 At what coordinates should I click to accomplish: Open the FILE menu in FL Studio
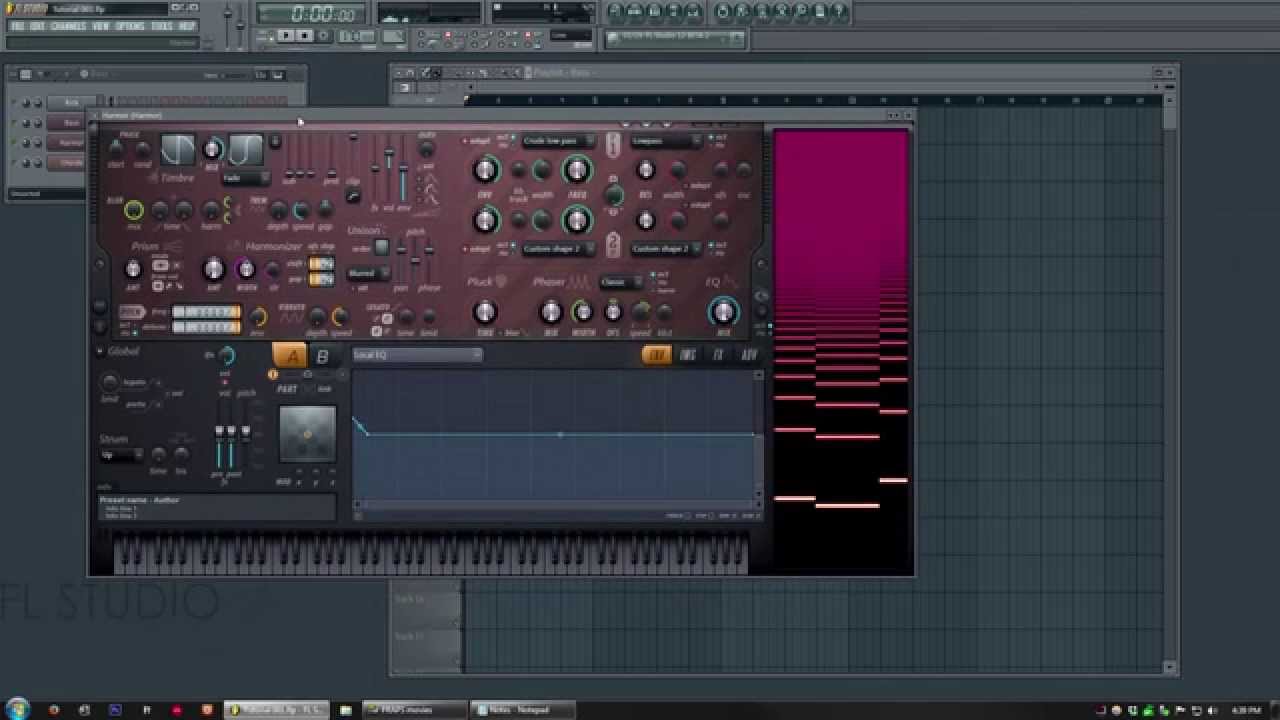pyautogui.click(x=17, y=26)
